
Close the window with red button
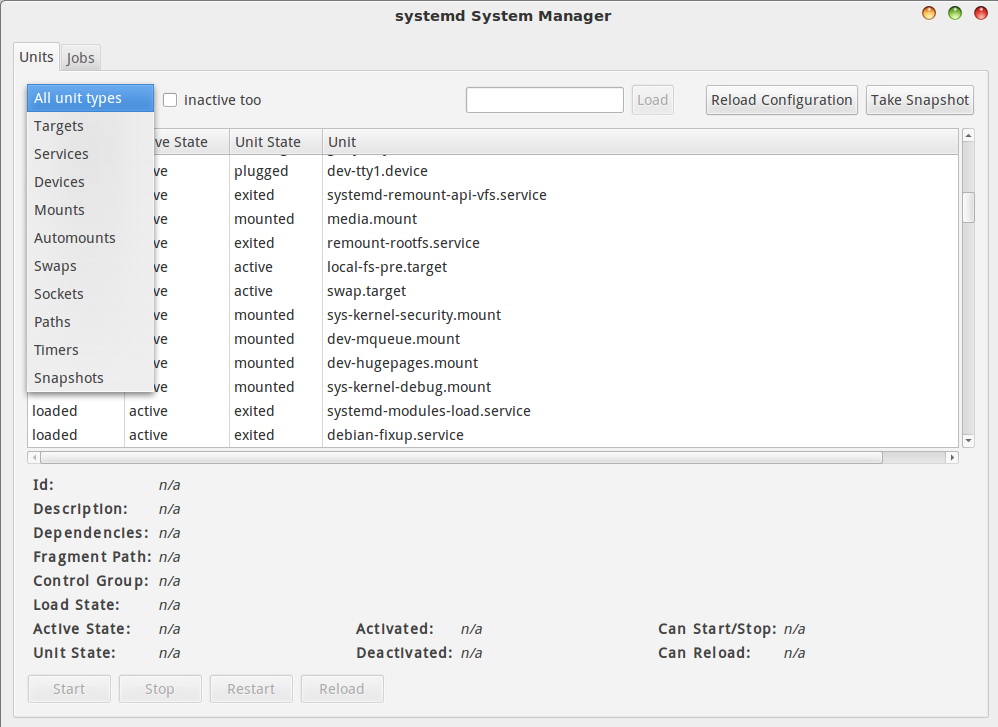coord(981,13)
